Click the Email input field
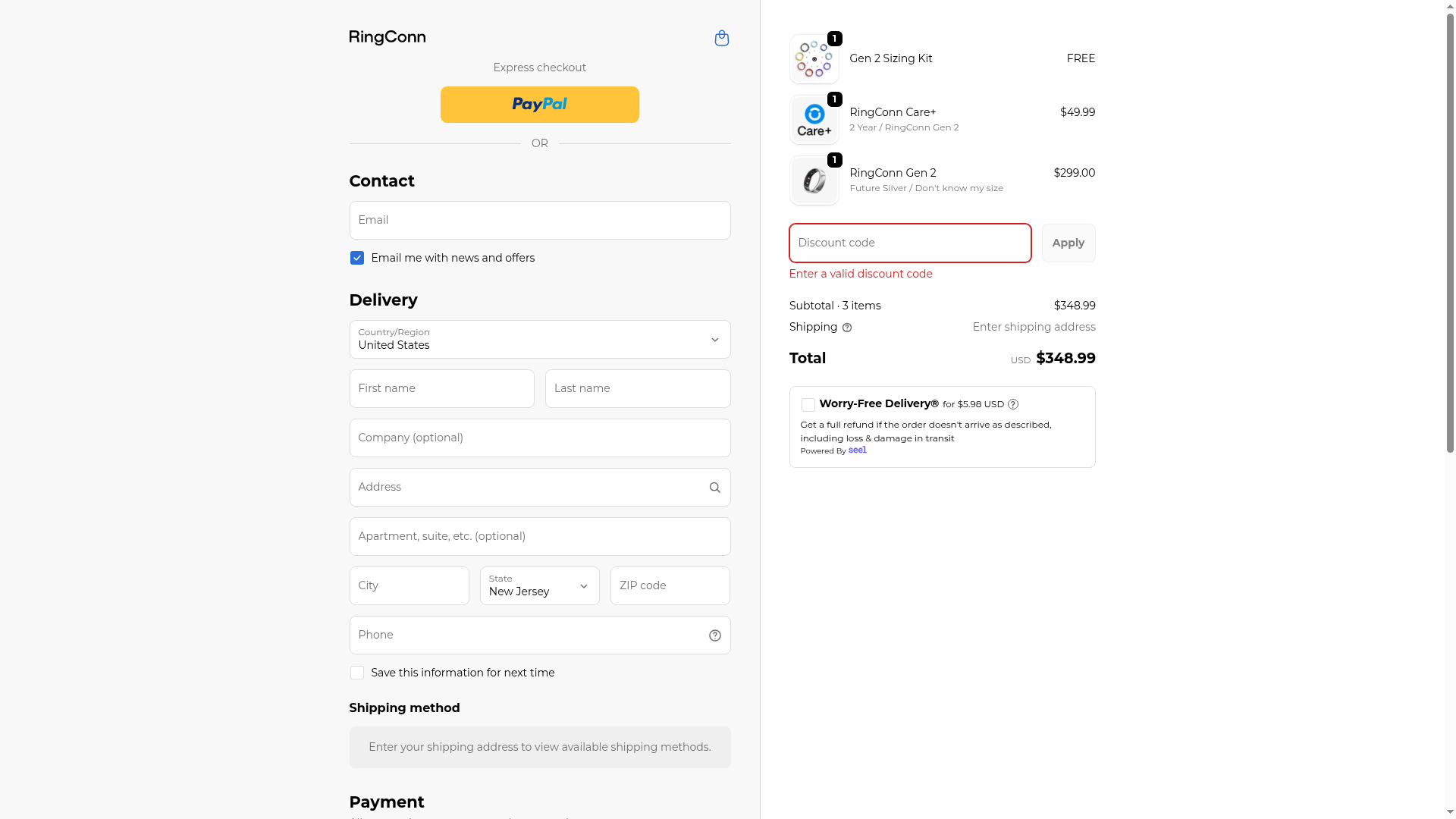 click(x=539, y=221)
